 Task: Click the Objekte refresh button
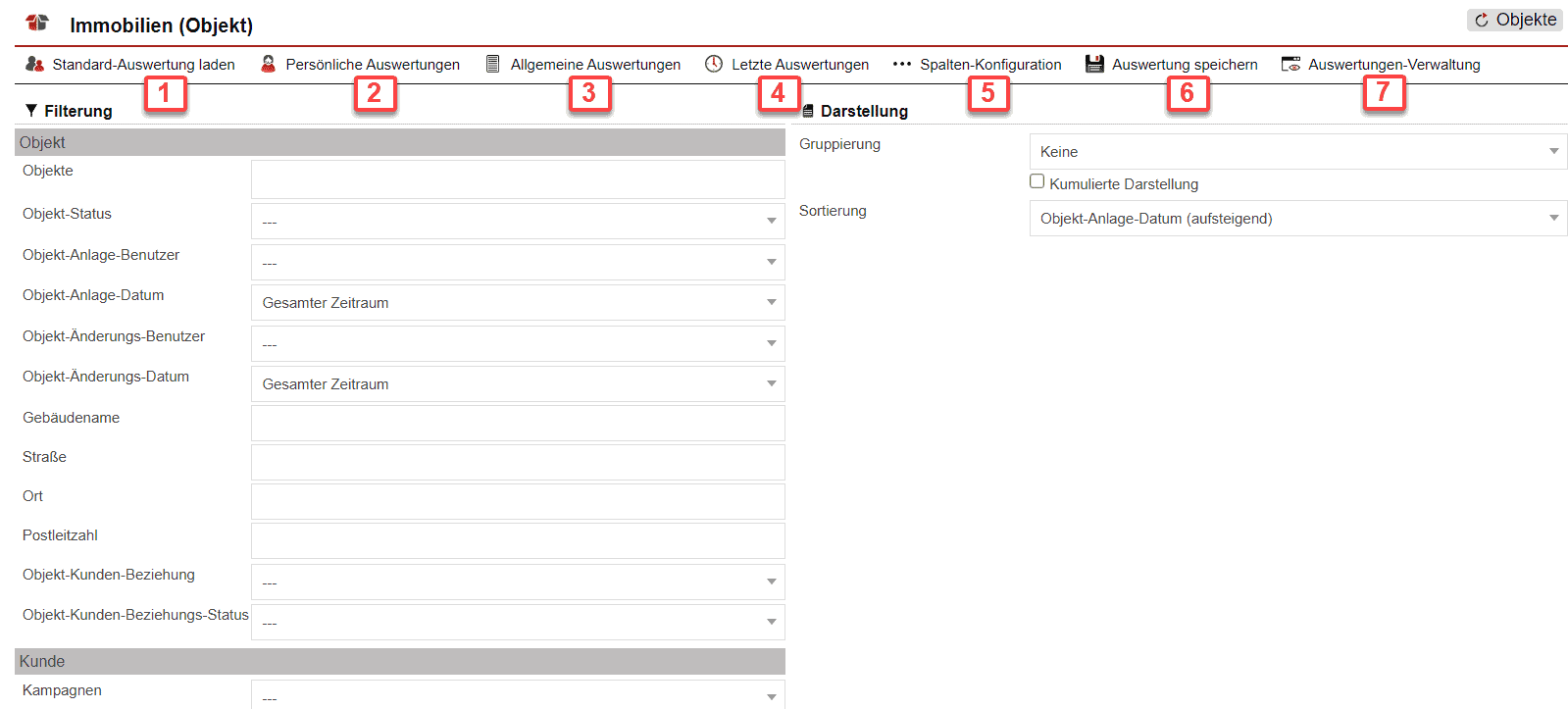pyautogui.click(x=1515, y=20)
